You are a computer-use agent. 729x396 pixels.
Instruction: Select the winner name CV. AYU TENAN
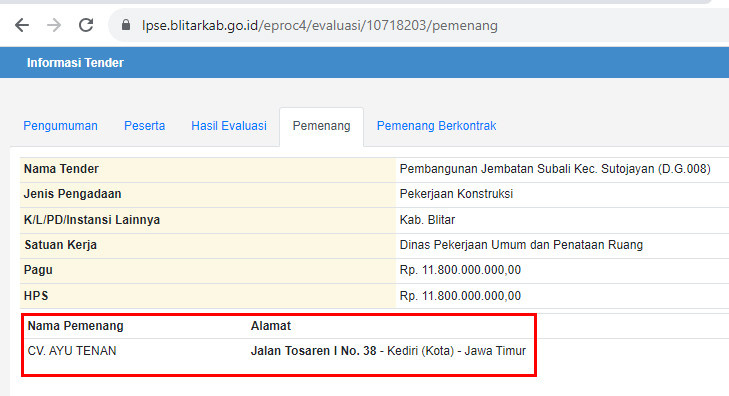click(x=72, y=351)
